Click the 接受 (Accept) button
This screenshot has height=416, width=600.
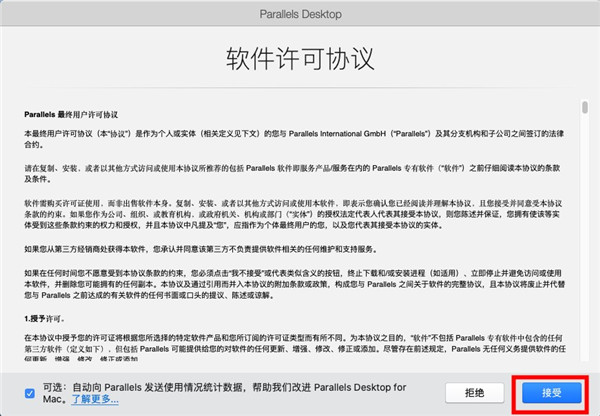pyautogui.click(x=551, y=392)
